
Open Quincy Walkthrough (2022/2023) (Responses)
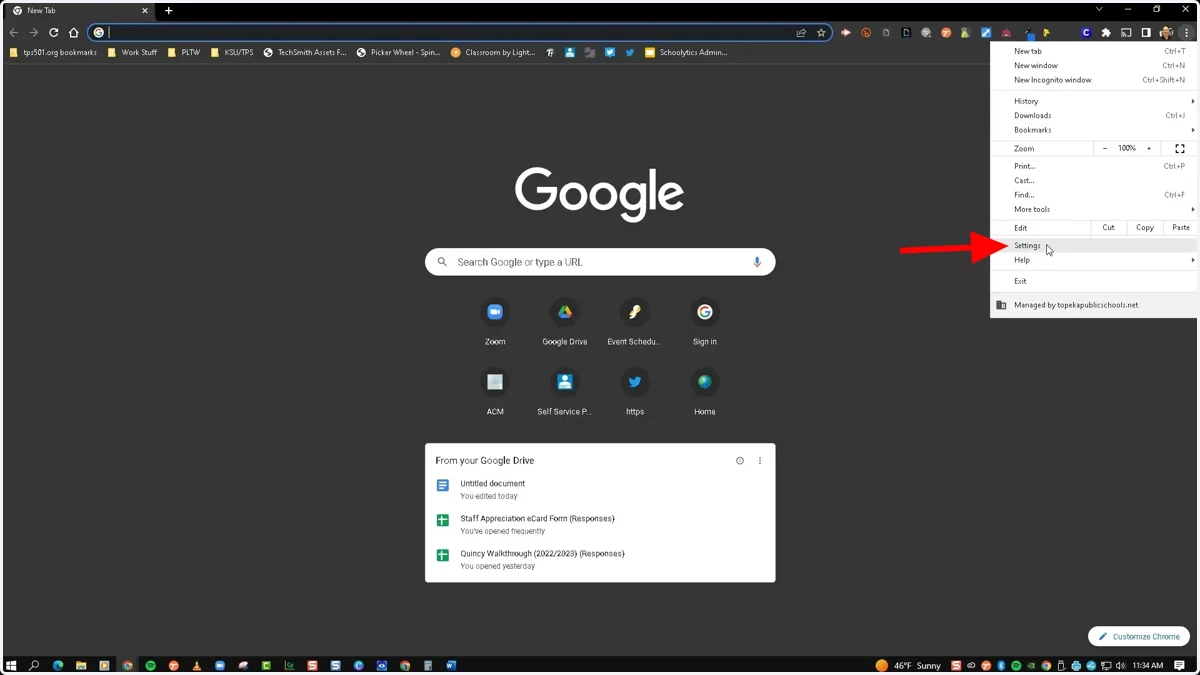[x=600, y=559]
